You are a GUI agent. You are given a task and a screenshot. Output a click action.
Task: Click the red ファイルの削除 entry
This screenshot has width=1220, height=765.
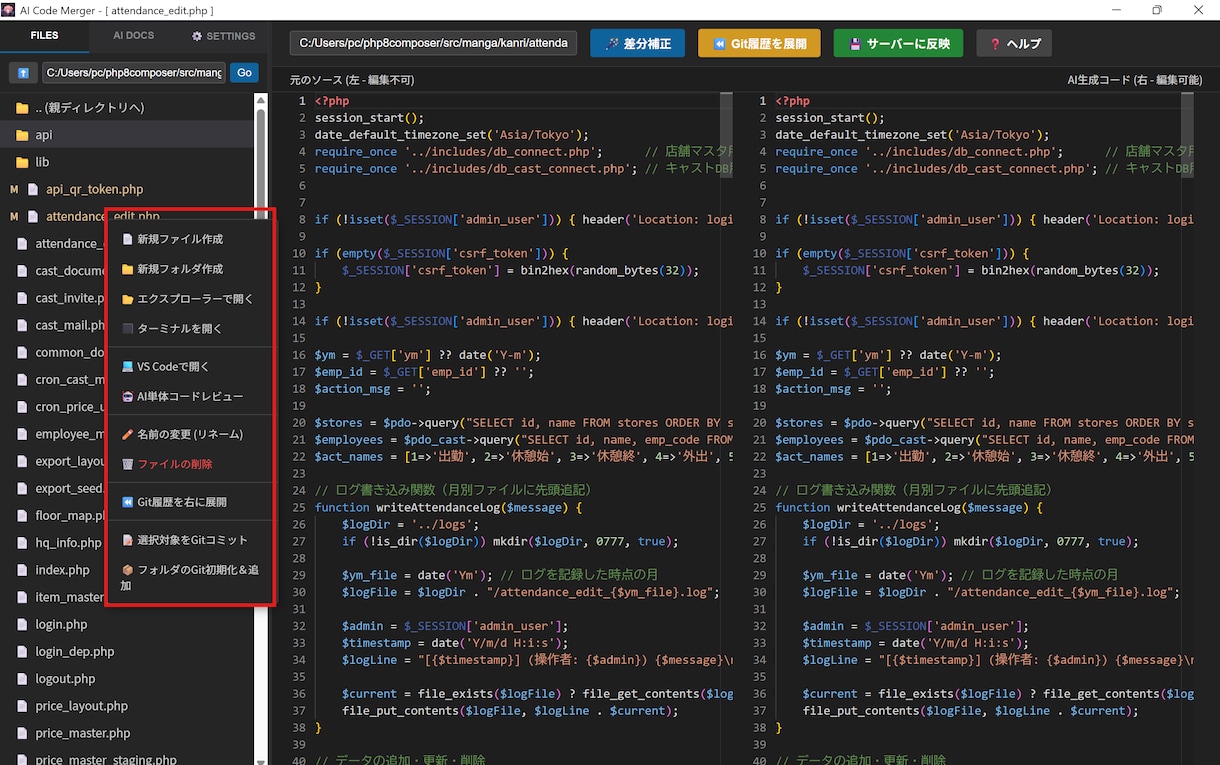tap(190, 464)
